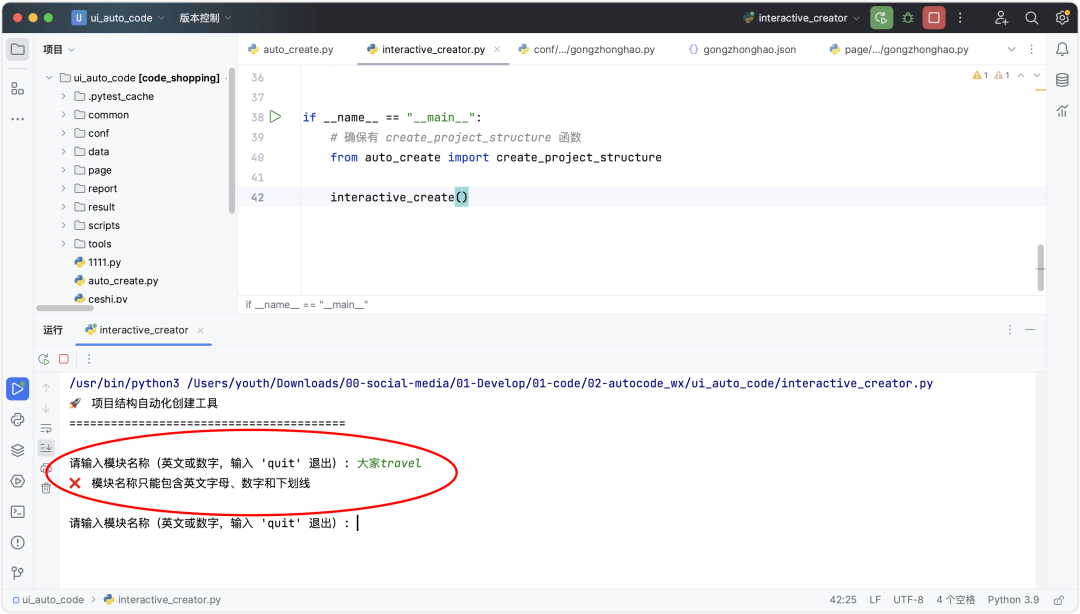Show more tool windows ellipsis in left sidebar

pyautogui.click(x=18, y=119)
